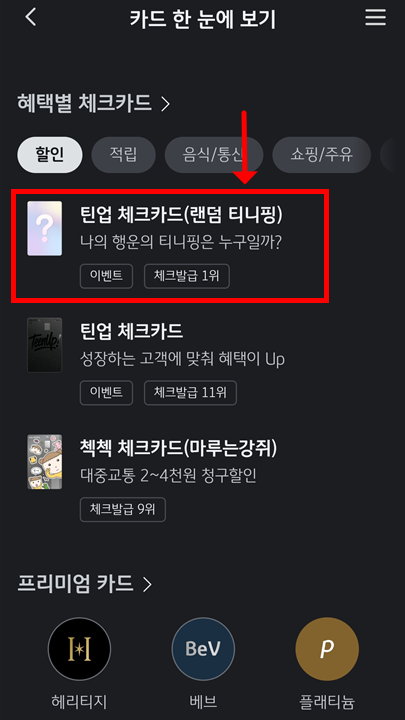Open the hamburger menu icon
405x720 pixels.
[x=375, y=17]
